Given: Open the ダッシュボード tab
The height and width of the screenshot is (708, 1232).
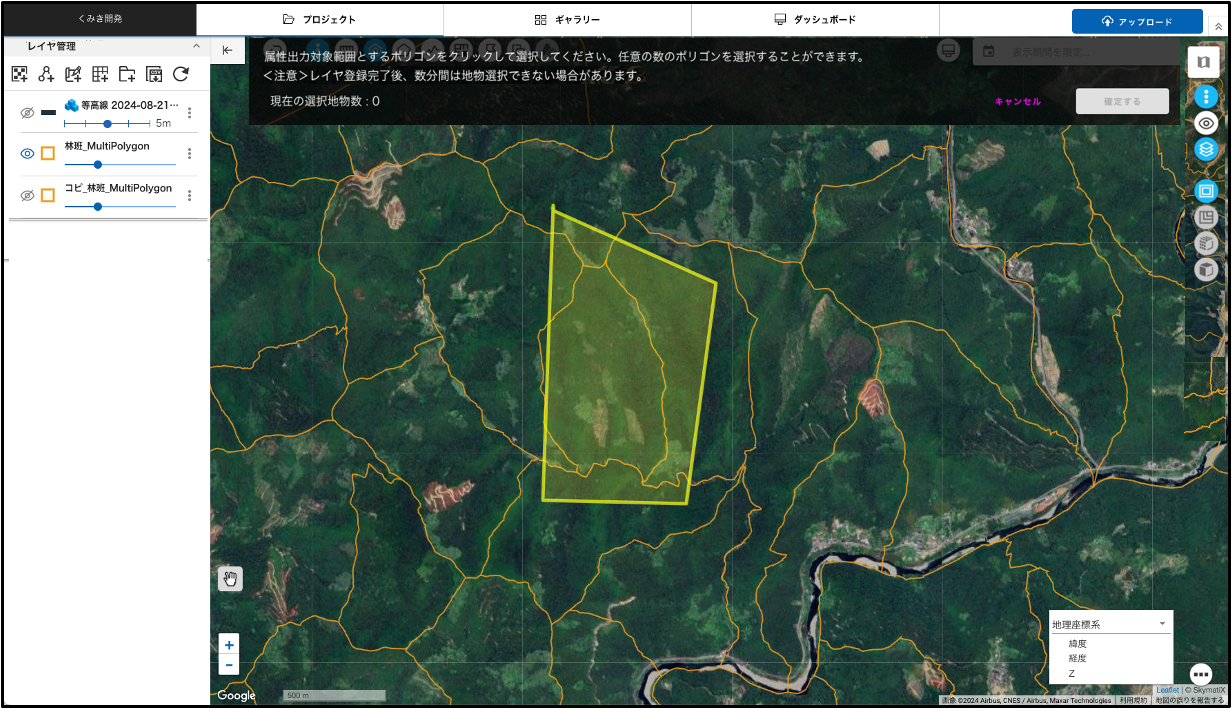Looking at the screenshot, I should [x=815, y=20].
